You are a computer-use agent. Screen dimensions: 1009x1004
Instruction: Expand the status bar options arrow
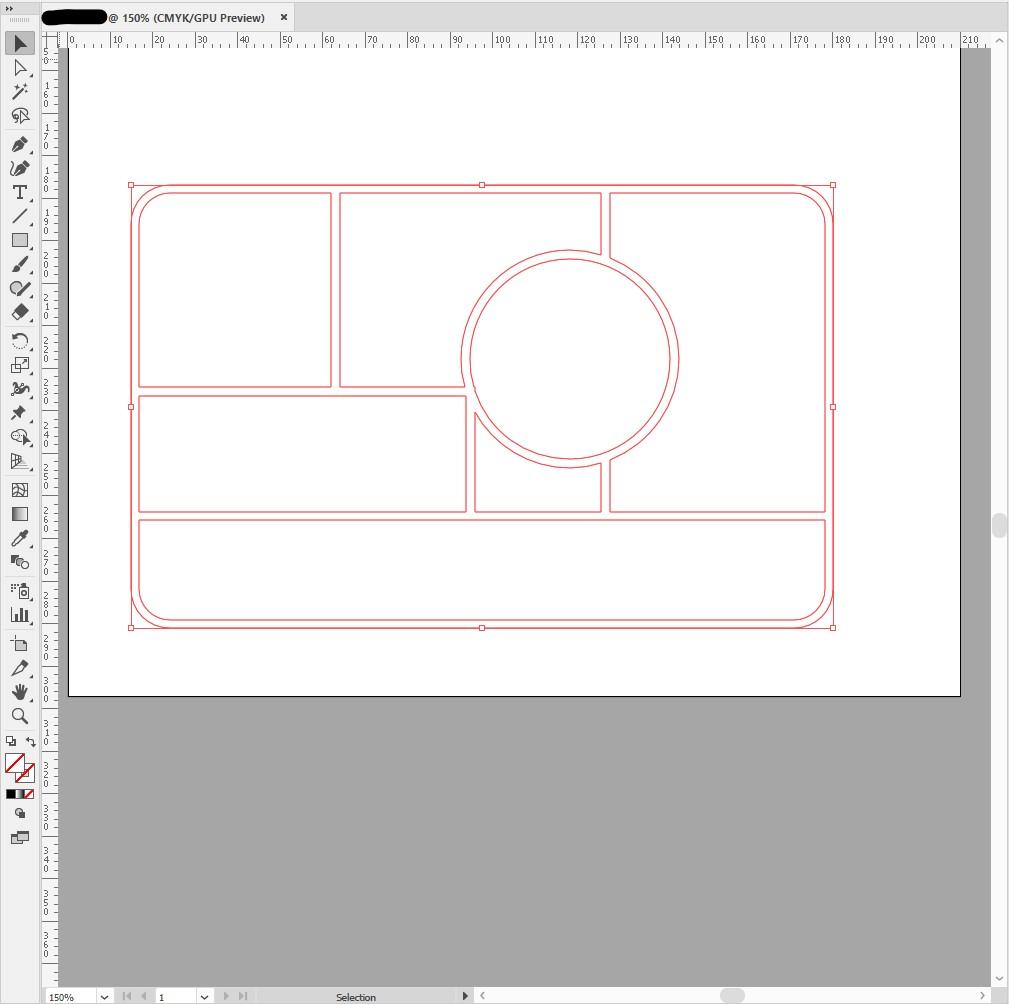tap(465, 996)
